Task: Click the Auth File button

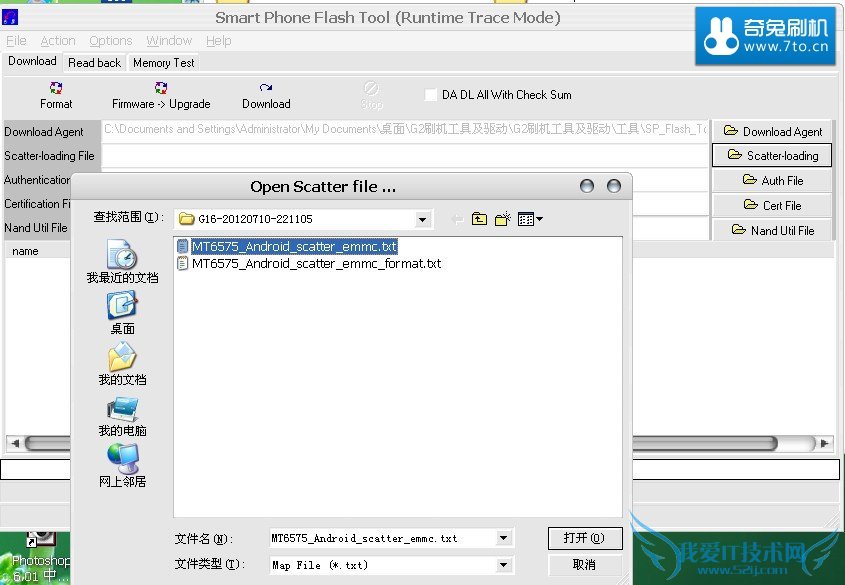Action: pos(772,180)
